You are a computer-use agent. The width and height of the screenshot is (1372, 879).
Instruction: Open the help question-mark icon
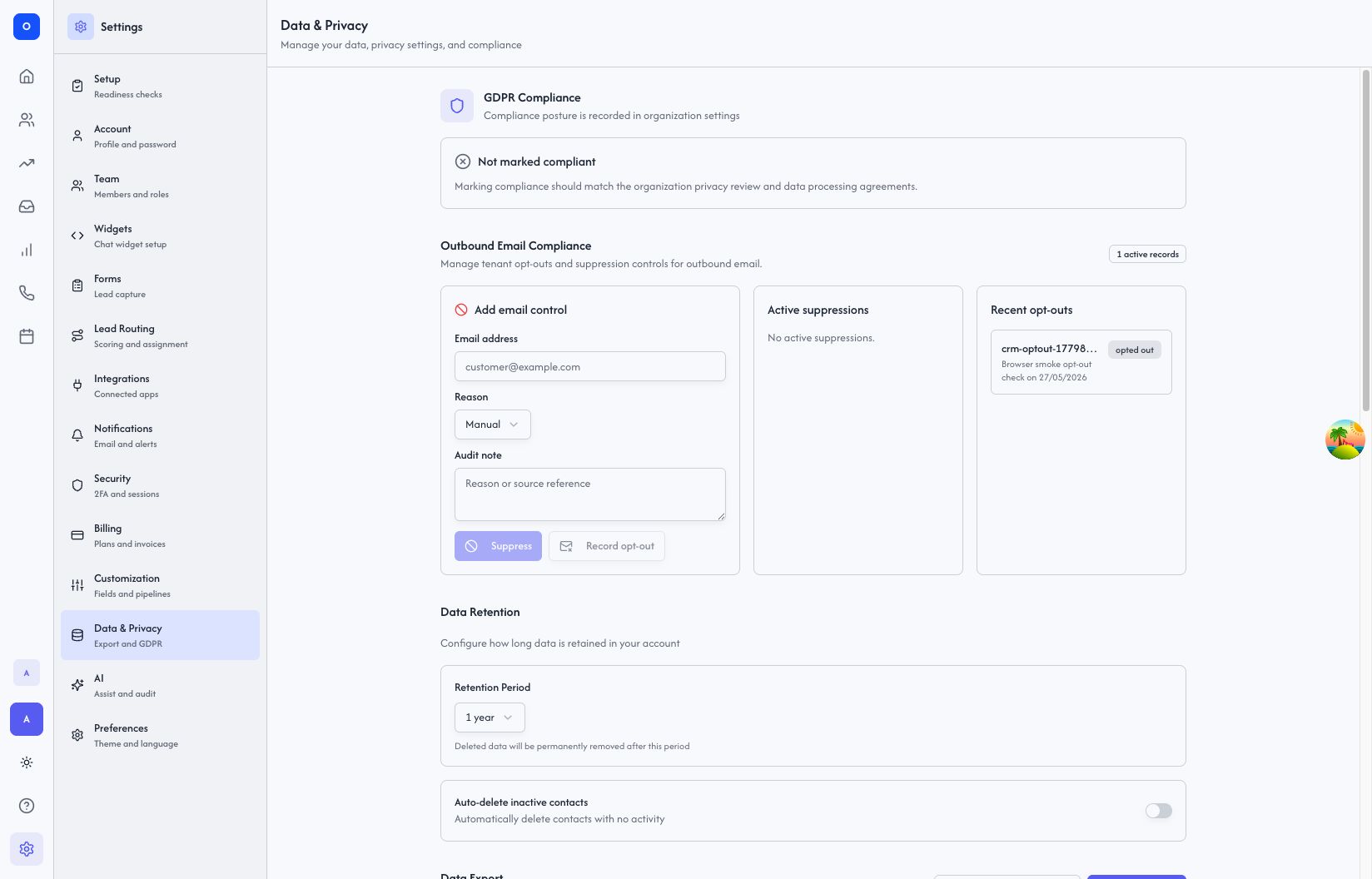[27, 806]
